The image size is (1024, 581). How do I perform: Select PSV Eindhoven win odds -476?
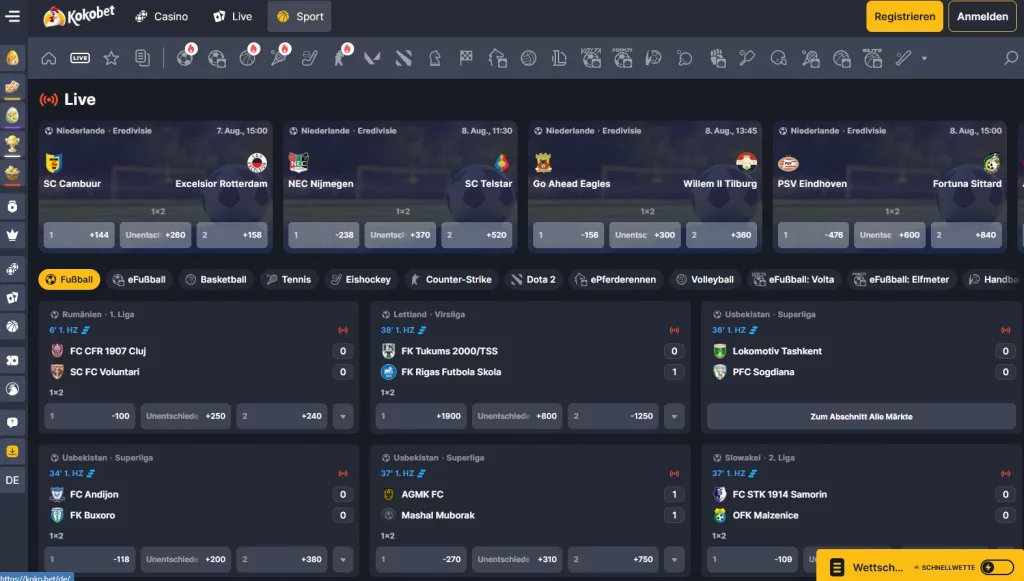[x=812, y=235]
